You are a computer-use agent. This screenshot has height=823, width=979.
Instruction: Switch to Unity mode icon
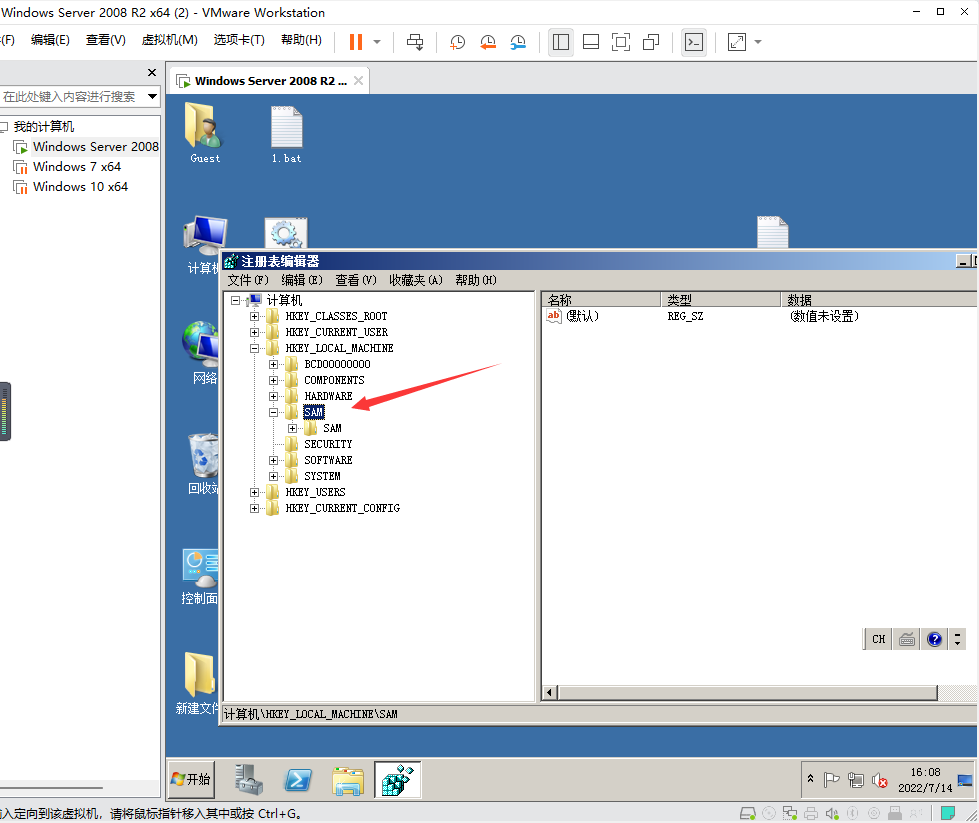tap(651, 42)
